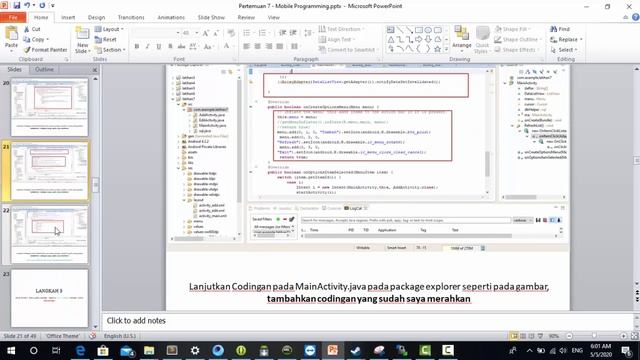640x360 pixels.
Task: Click the Copy button
Action: pyautogui.click(x=36, y=39)
